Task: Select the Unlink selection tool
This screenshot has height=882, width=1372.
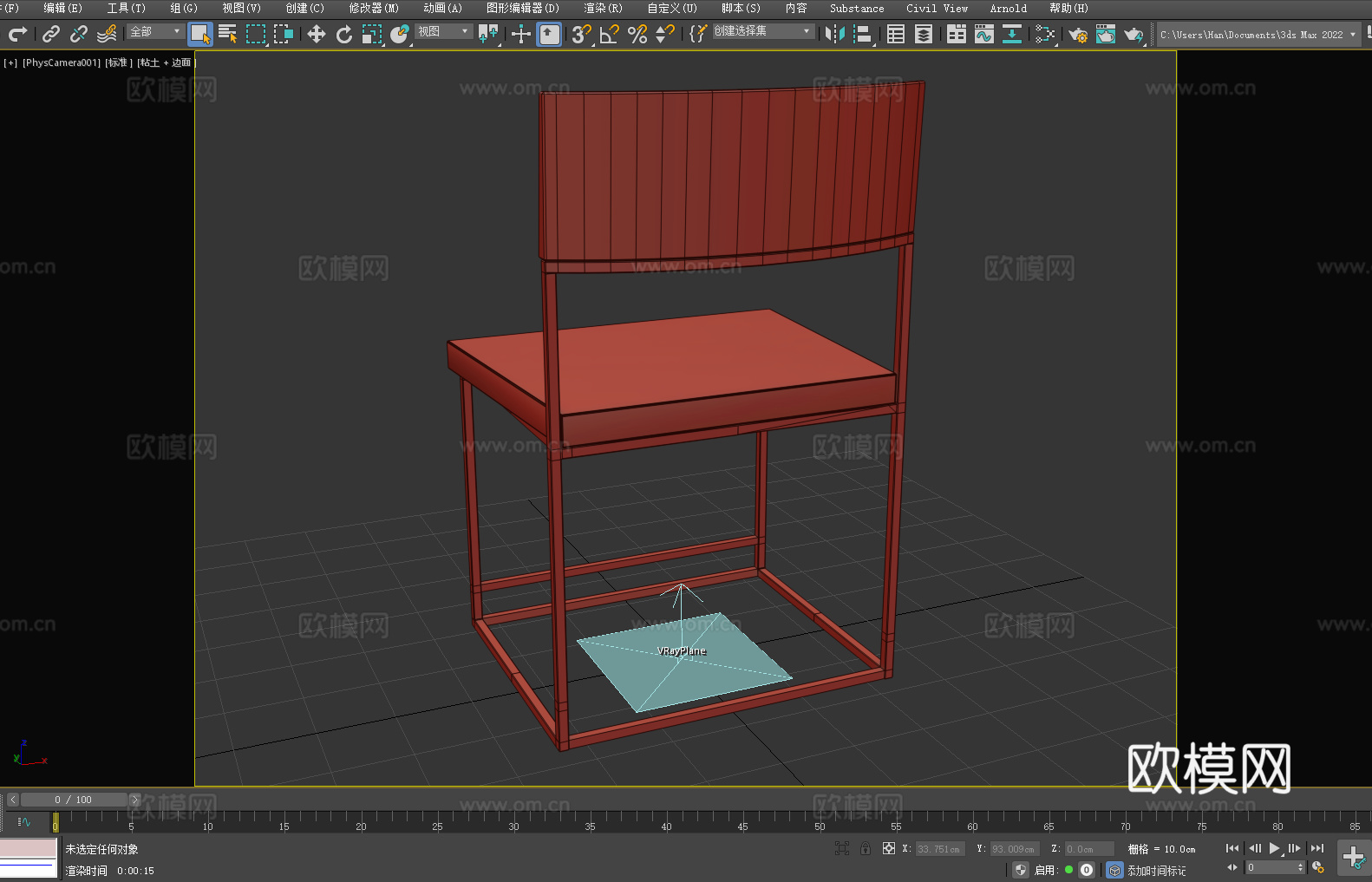Action: coord(79,35)
